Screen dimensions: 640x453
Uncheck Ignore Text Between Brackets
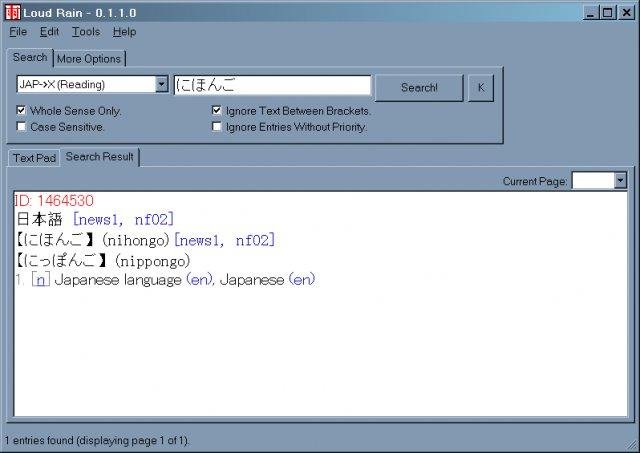pyautogui.click(x=217, y=110)
